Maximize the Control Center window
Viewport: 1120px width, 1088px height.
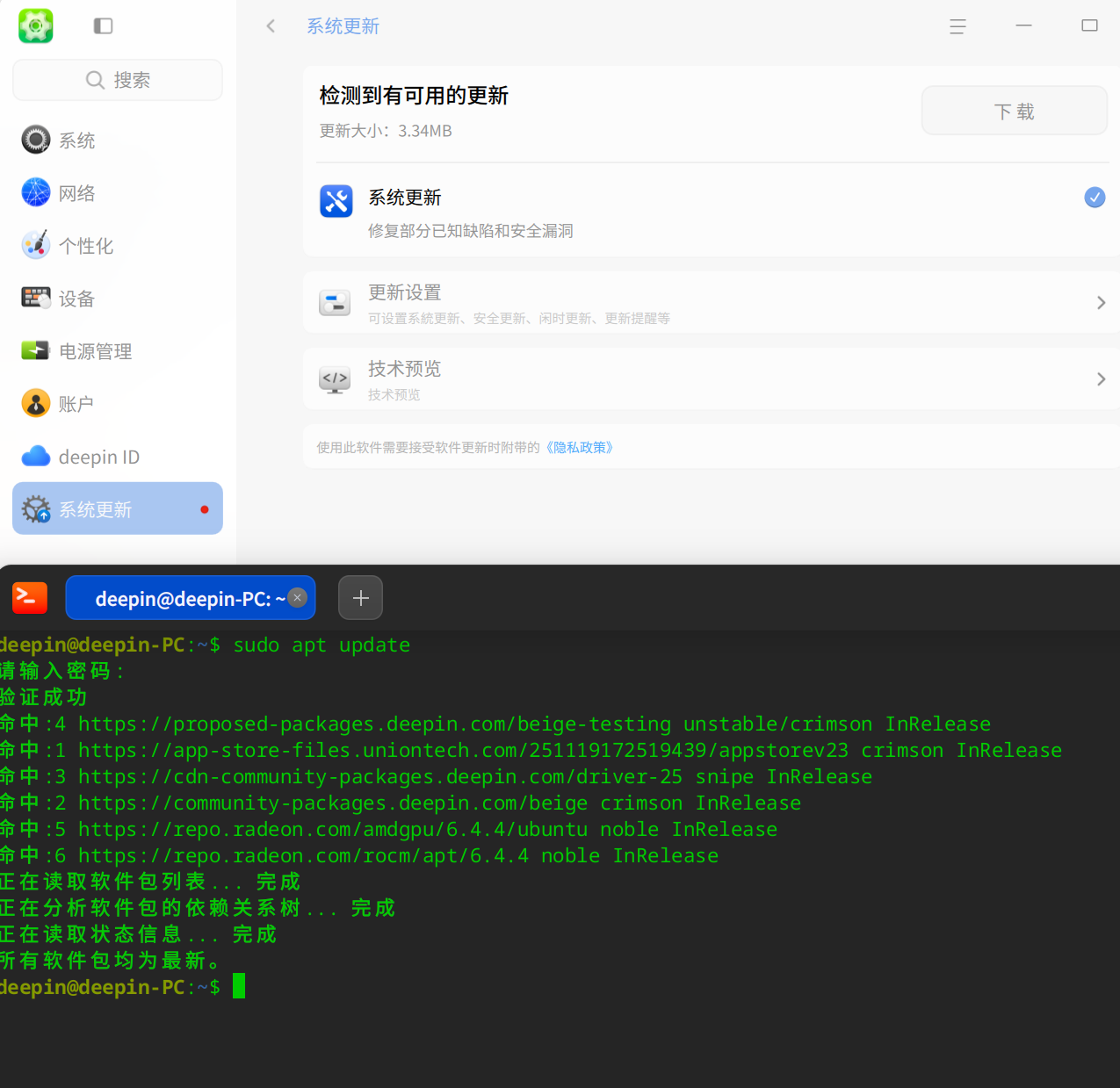point(1089,25)
